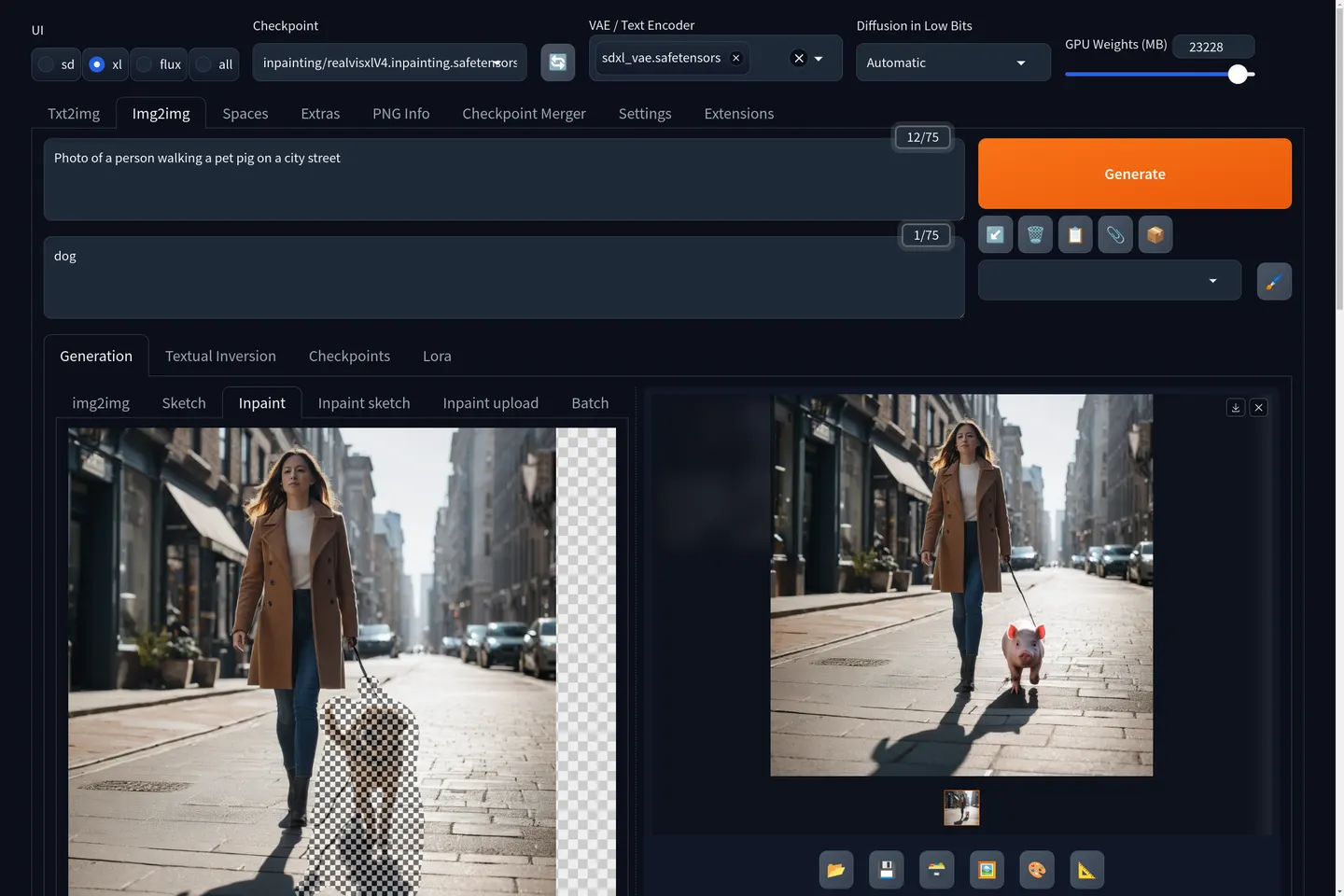
Task: Open the paintbrush edit styles icon
Action: 1274,281
